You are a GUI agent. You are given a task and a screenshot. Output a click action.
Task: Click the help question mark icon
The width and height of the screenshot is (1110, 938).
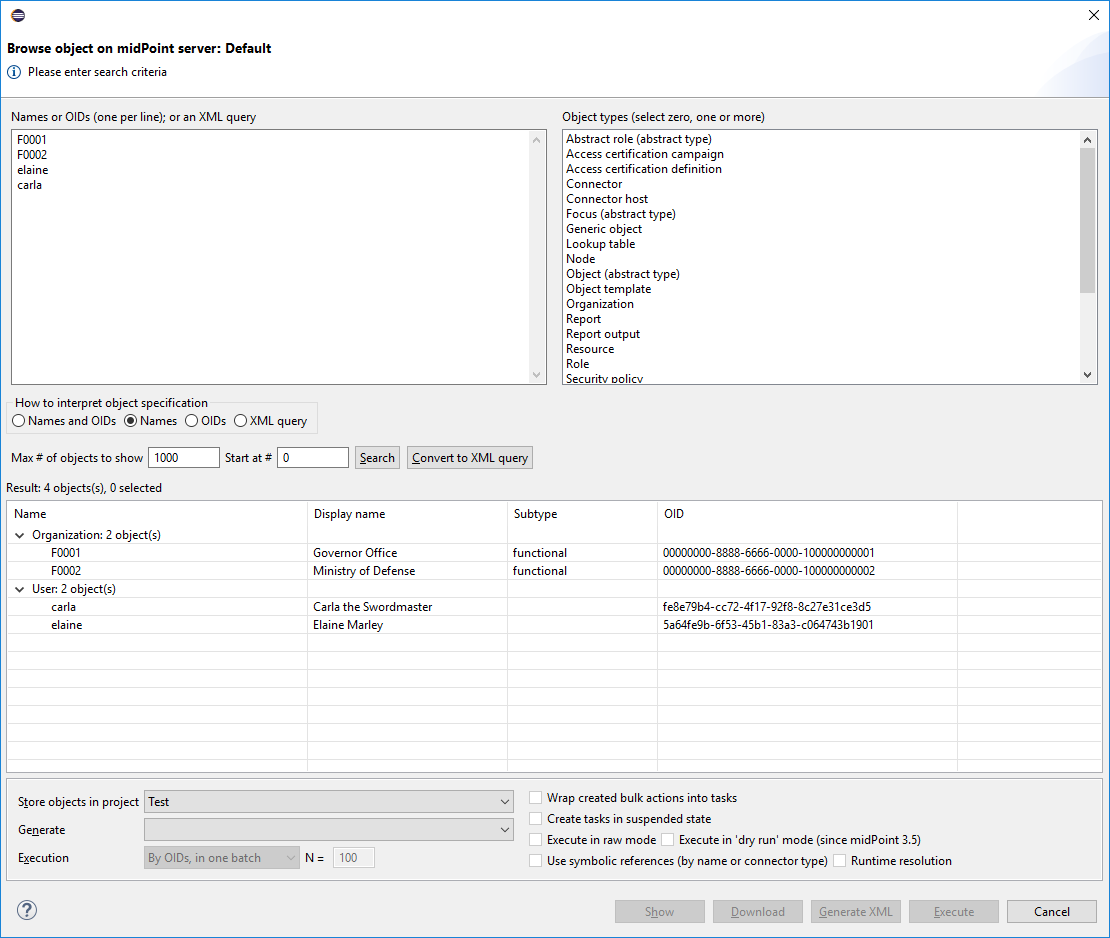tap(27, 910)
